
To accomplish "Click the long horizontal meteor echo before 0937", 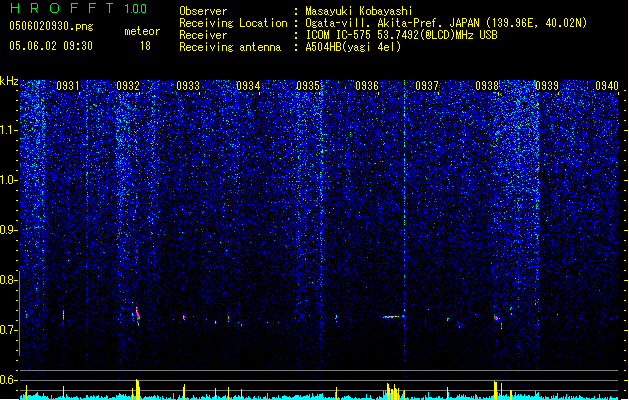I will coord(393,317).
